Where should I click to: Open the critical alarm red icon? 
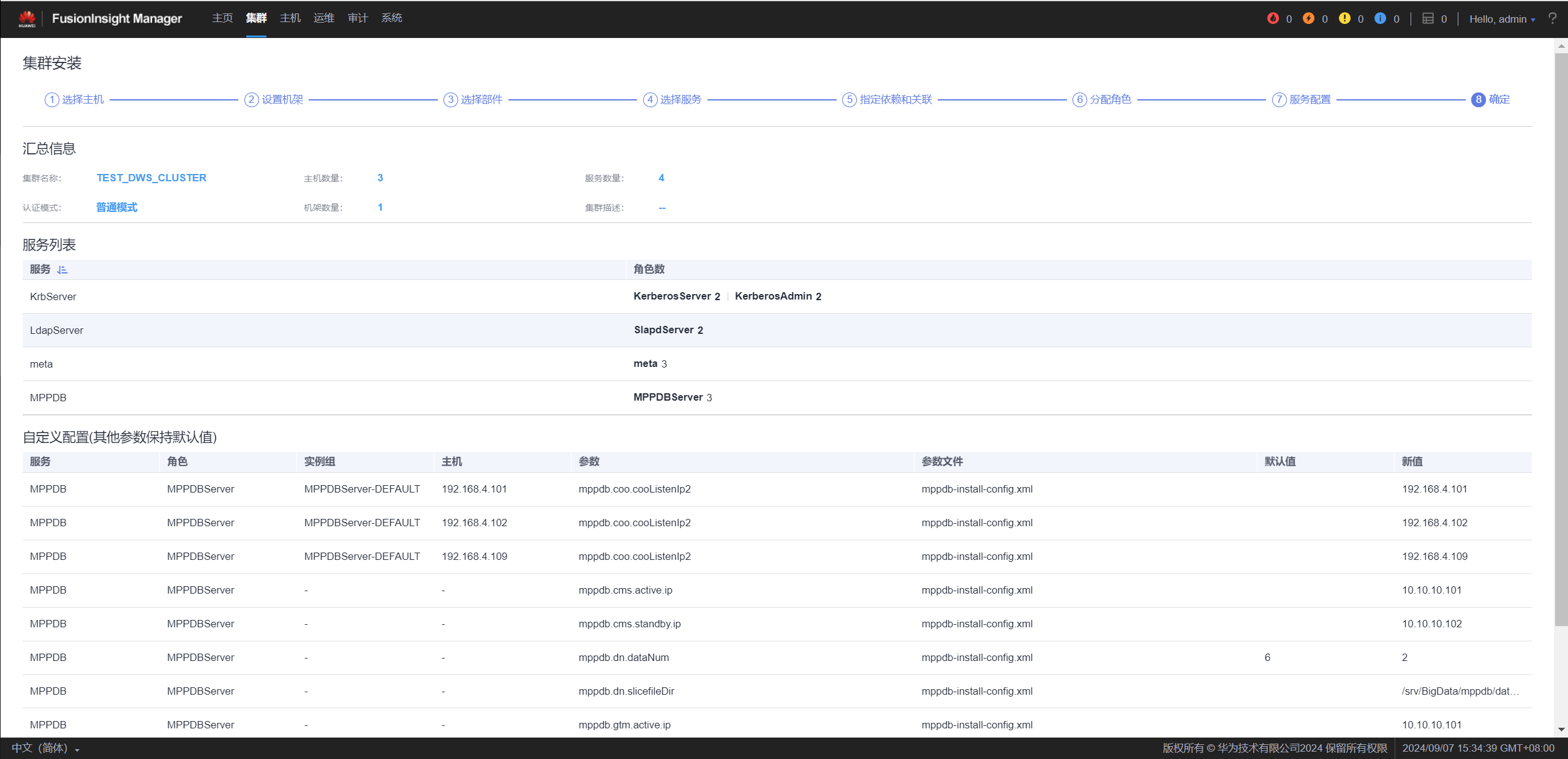(1273, 18)
